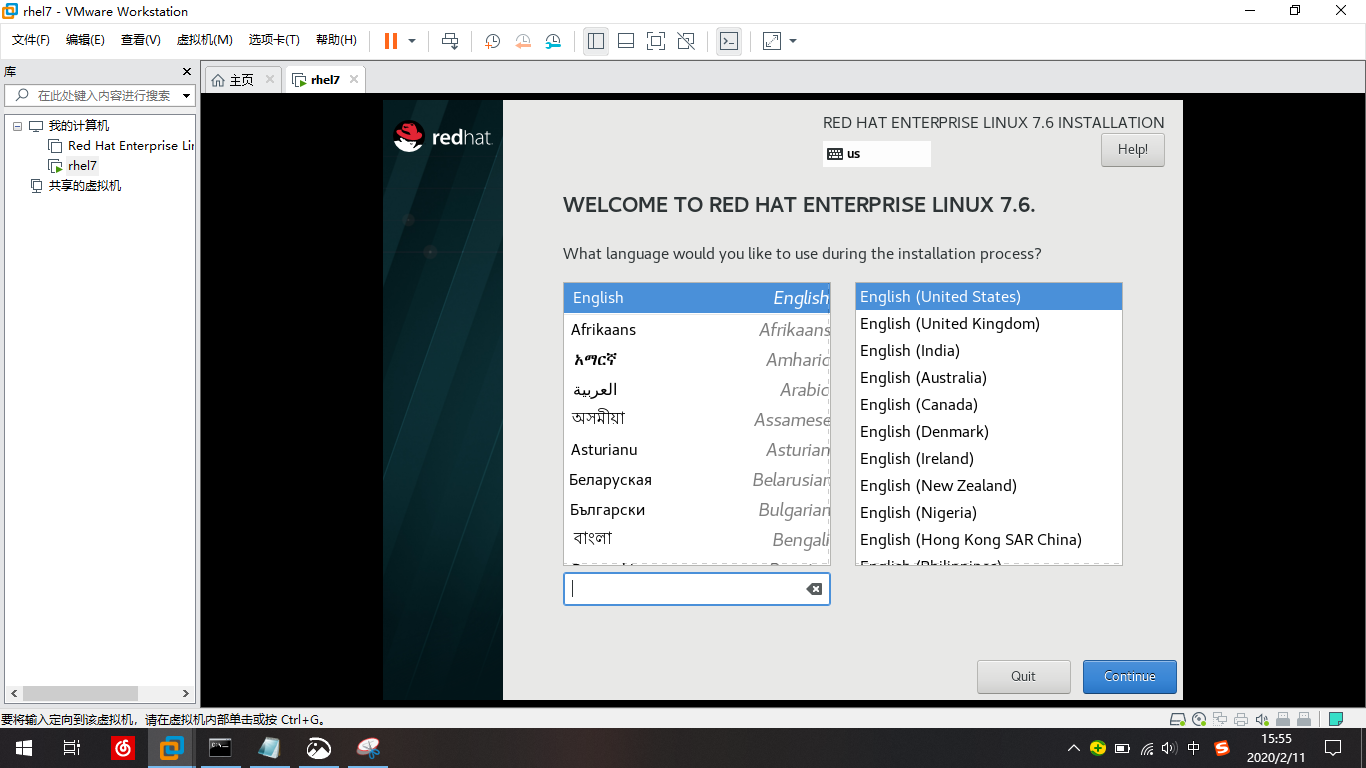Viewport: 1366px width, 768px height.
Task: Select English (United States) locale
Action: coord(989,297)
